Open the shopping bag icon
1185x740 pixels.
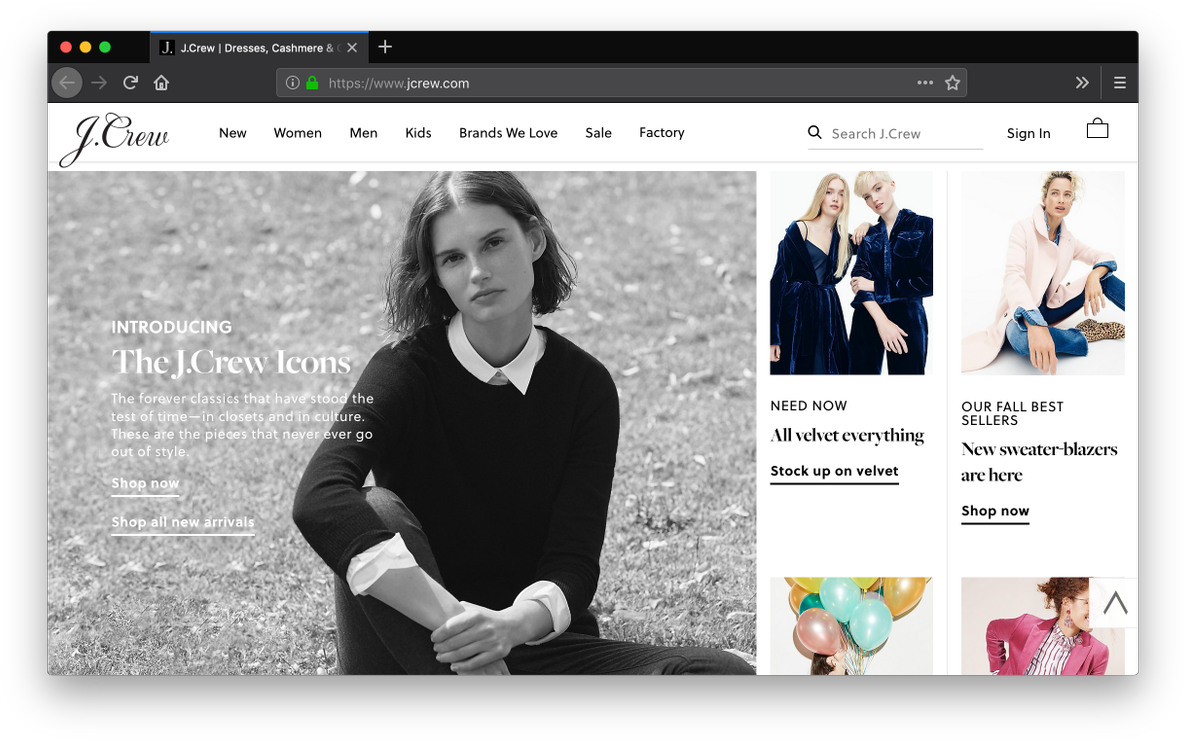click(x=1097, y=129)
